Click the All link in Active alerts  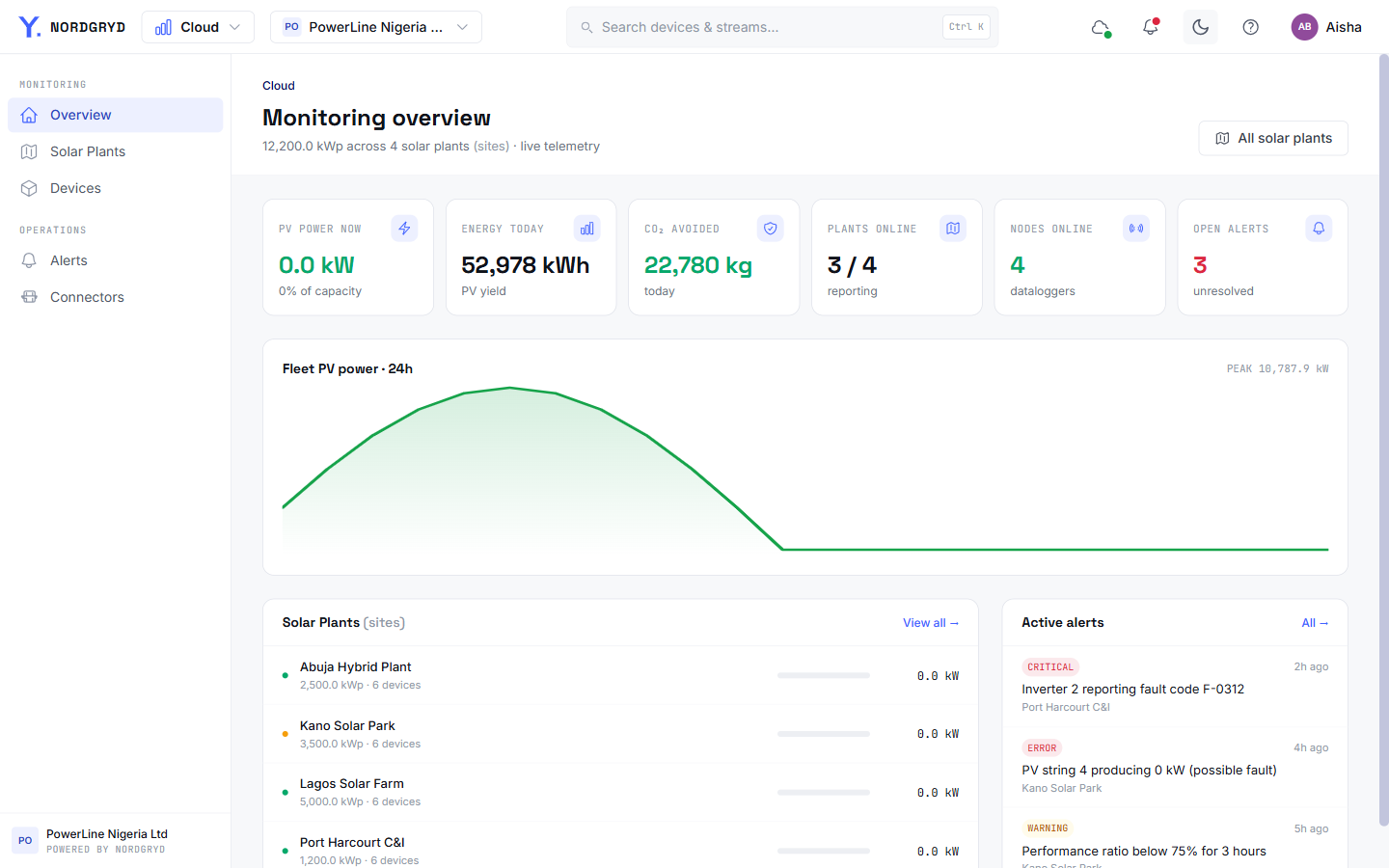[1315, 623]
